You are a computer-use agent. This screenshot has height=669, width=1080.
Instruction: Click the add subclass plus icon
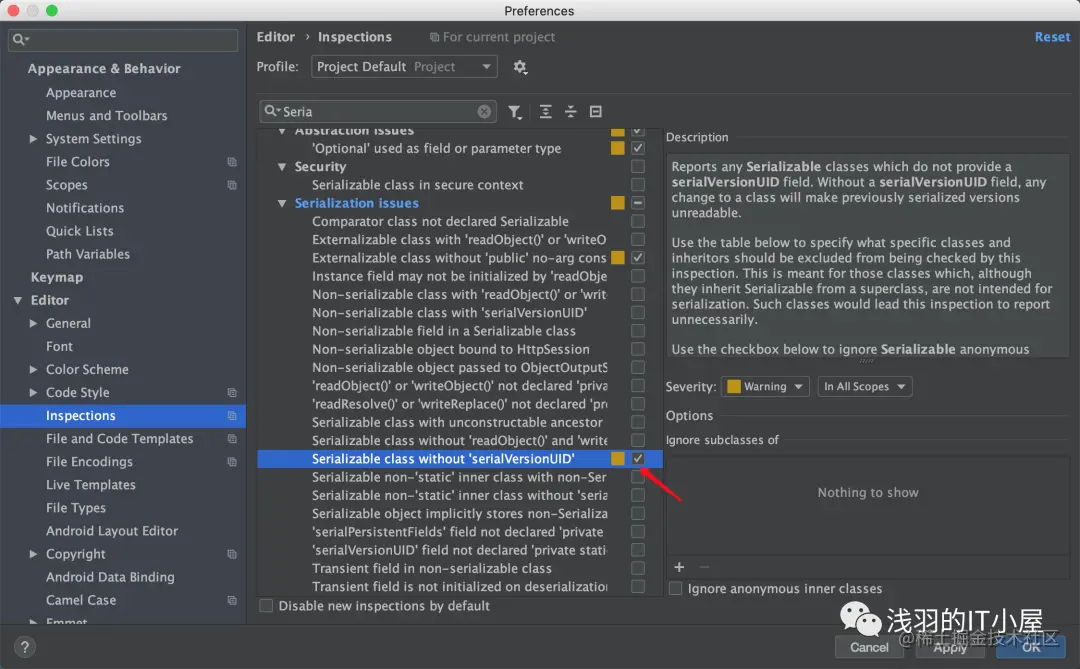(x=679, y=567)
